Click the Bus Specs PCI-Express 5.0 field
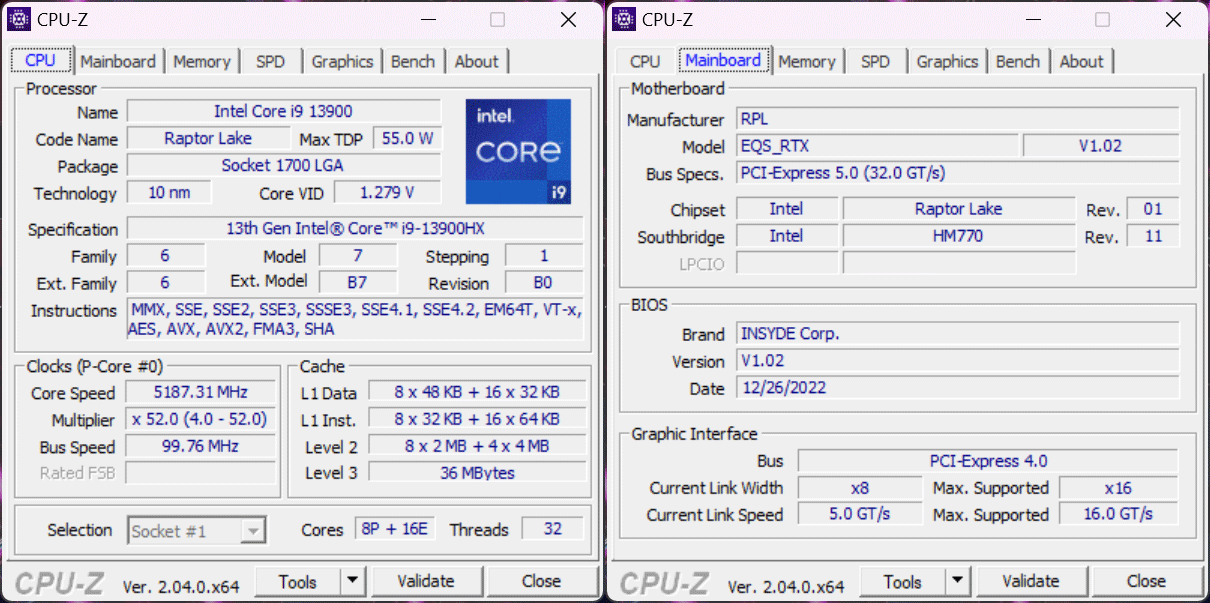 tap(957, 173)
